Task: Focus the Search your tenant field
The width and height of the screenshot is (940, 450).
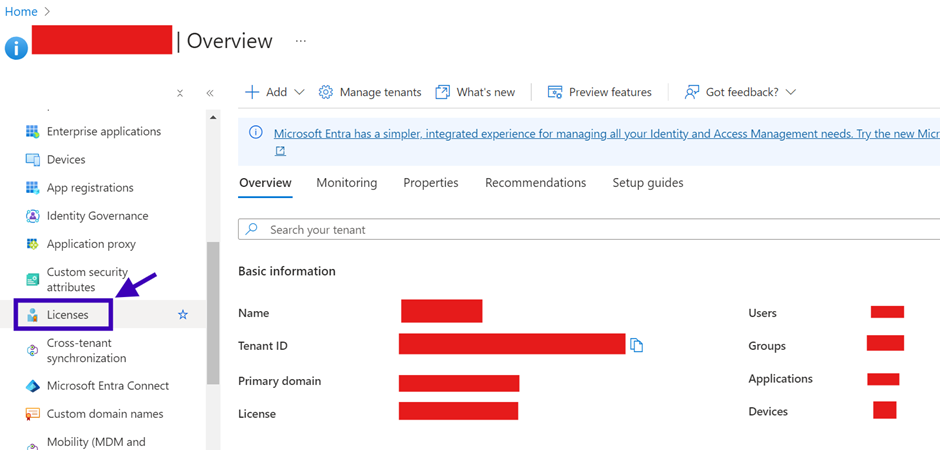Action: (x=589, y=229)
